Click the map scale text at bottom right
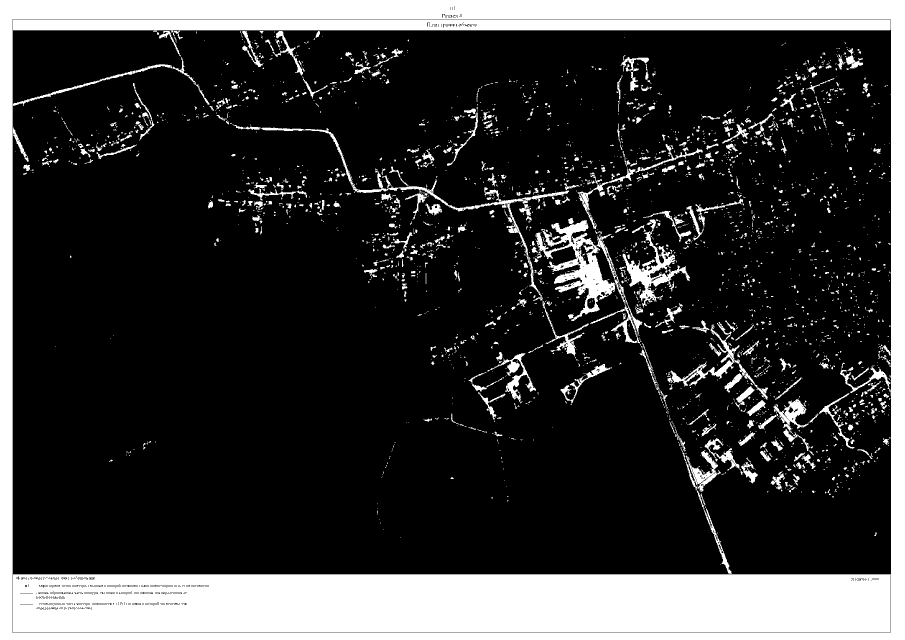Viewport: 905px width, 640px height. point(862,579)
